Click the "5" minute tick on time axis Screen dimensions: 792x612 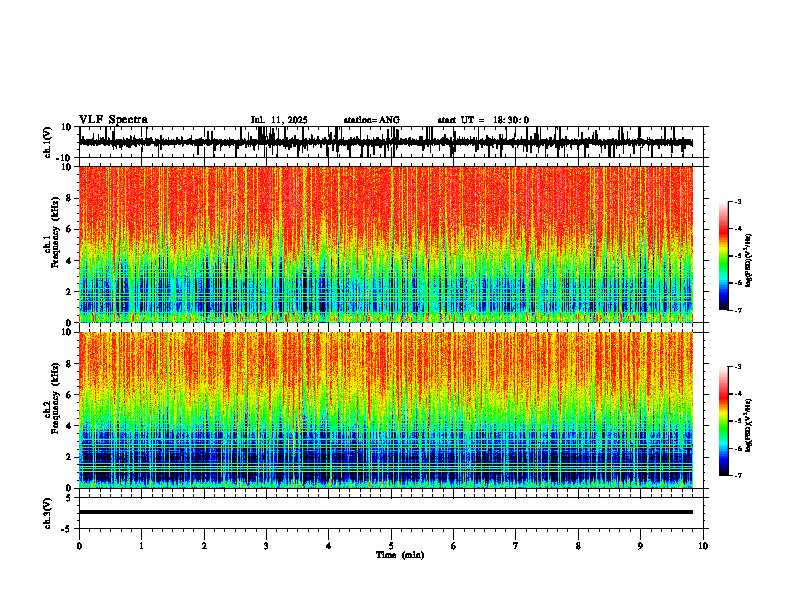point(391,546)
